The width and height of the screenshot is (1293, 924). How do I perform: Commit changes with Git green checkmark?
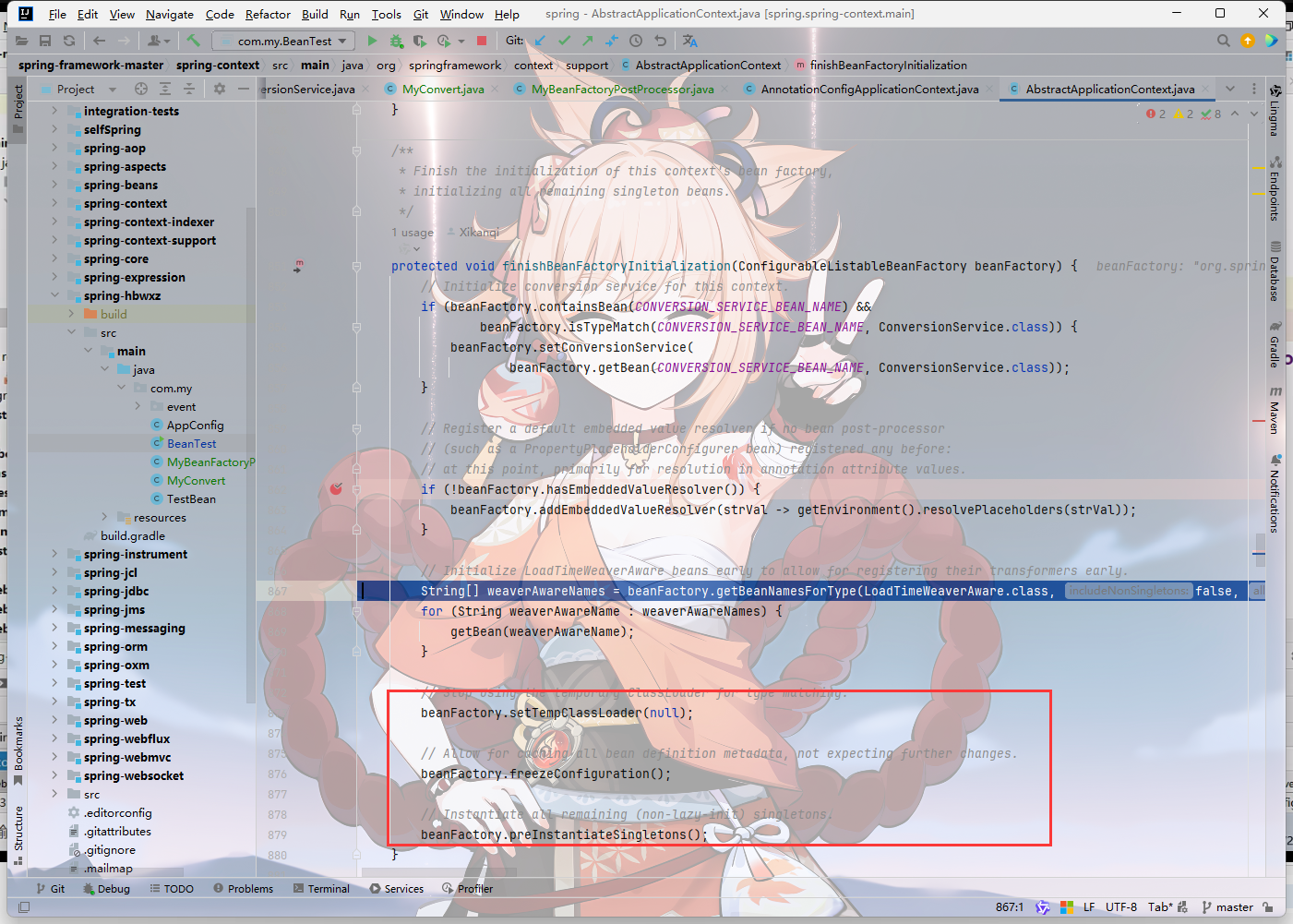(564, 41)
